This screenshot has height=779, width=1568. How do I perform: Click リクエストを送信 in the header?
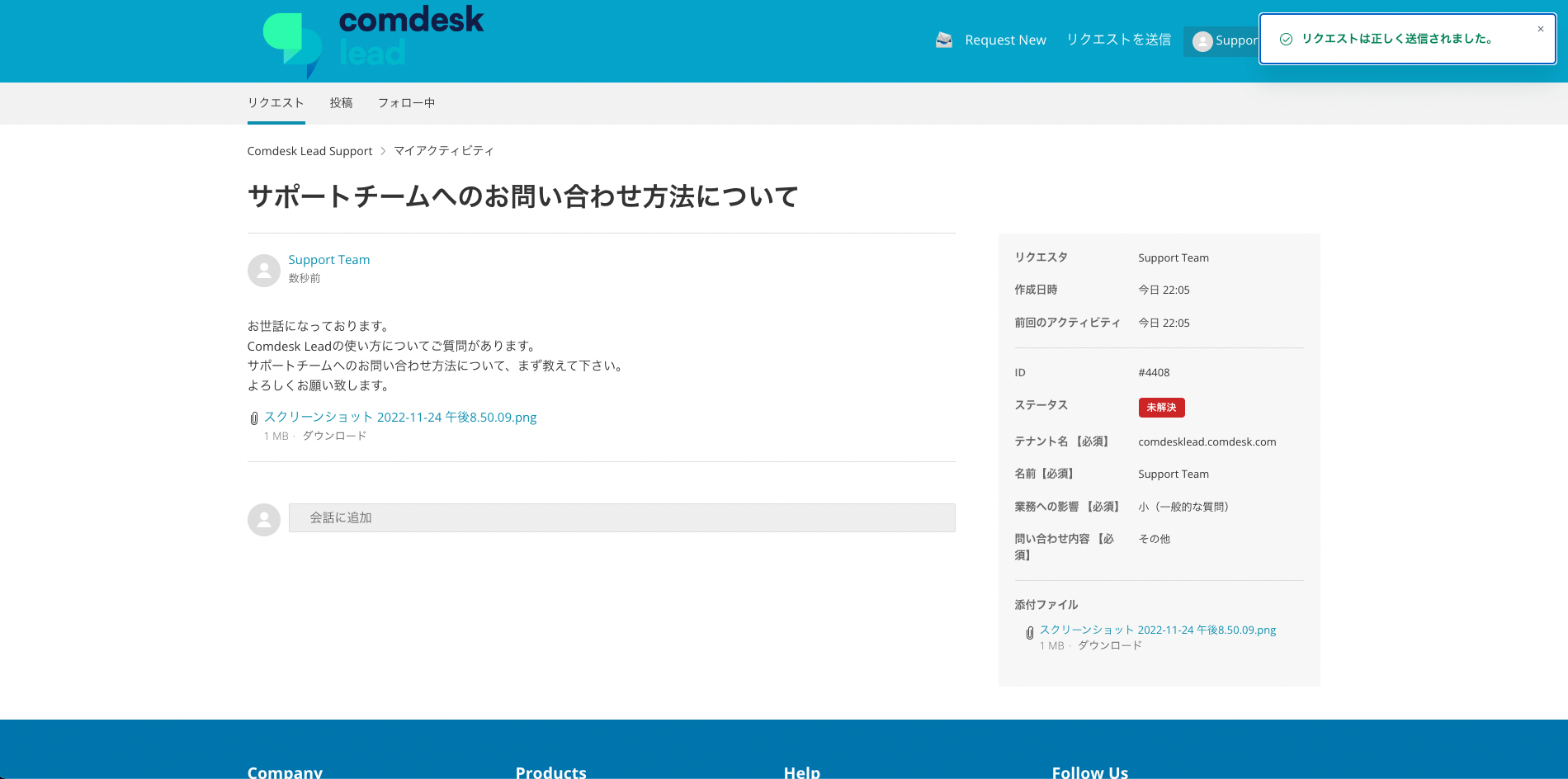[x=1119, y=39]
